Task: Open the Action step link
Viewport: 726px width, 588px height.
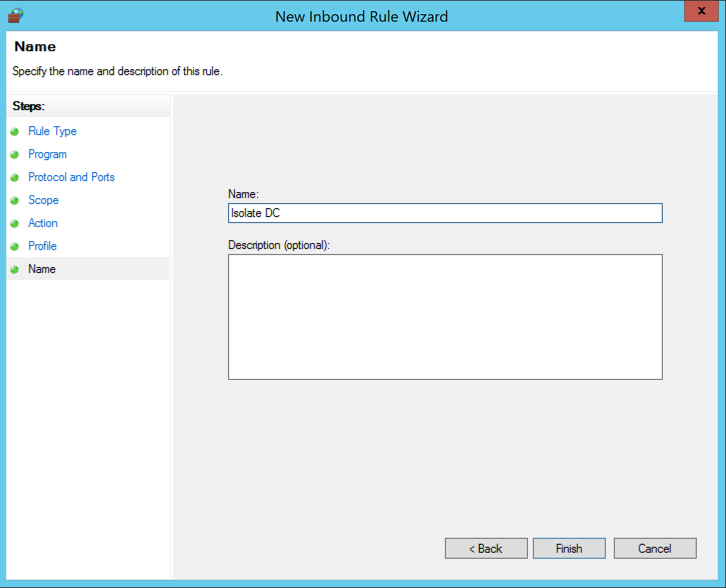Action: click(x=43, y=223)
